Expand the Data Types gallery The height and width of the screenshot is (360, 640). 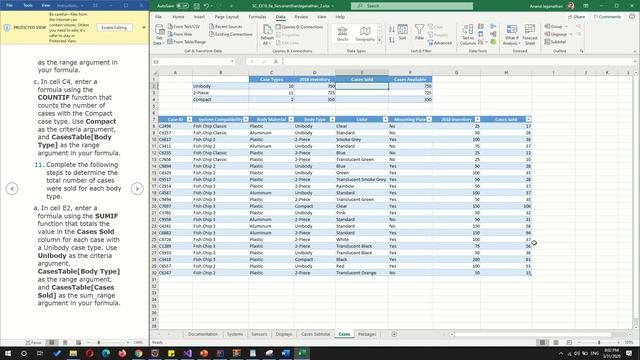point(380,40)
